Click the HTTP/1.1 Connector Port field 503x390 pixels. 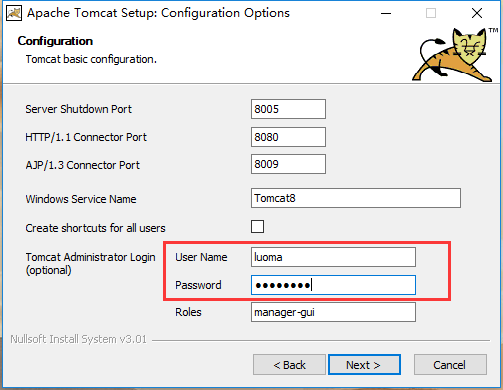click(x=288, y=137)
